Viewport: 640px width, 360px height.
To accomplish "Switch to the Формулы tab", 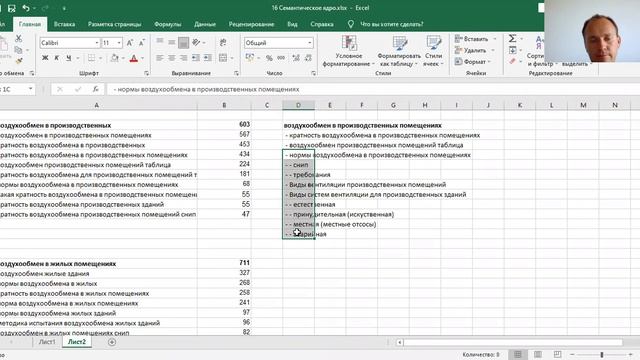I will coord(168,24).
